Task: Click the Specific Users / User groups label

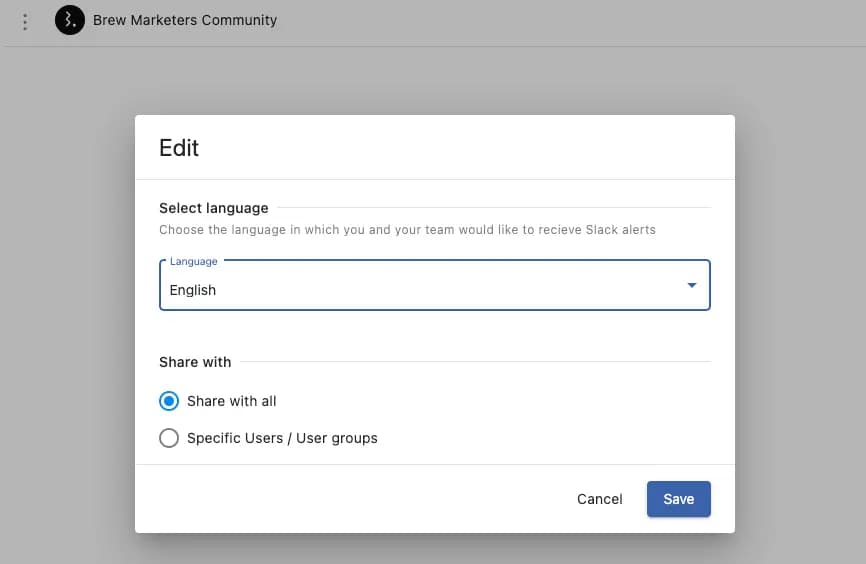Action: pos(282,438)
